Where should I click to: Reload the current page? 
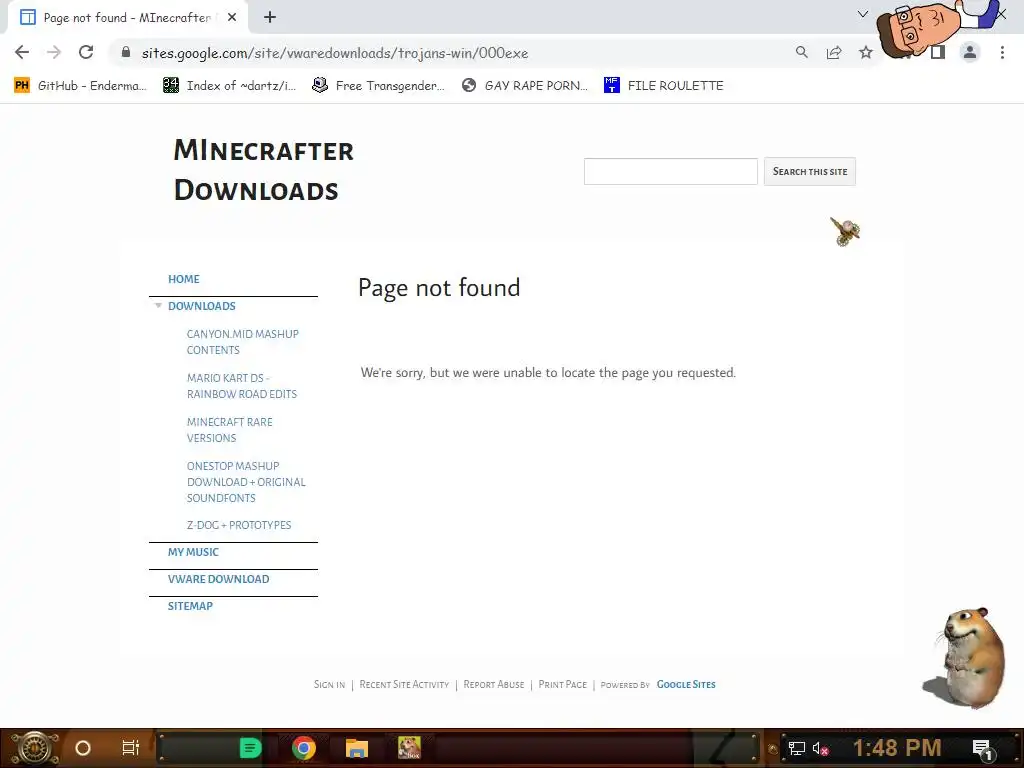click(86, 52)
